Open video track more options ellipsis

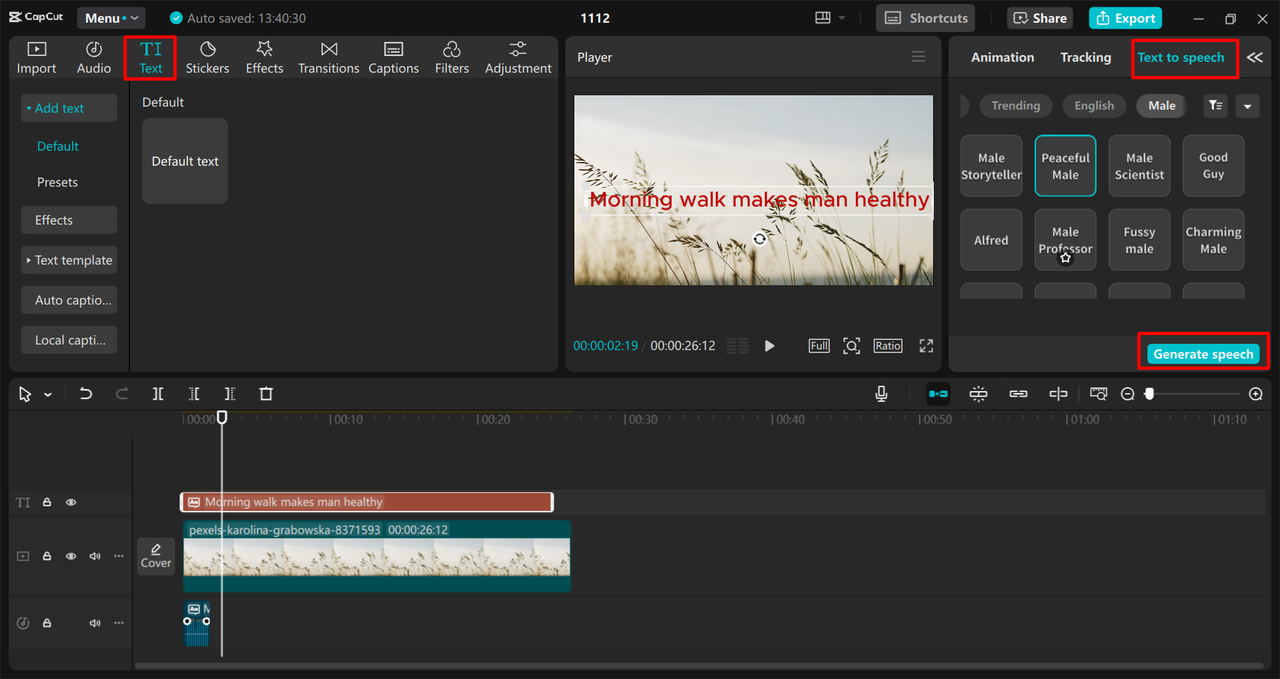(x=119, y=556)
